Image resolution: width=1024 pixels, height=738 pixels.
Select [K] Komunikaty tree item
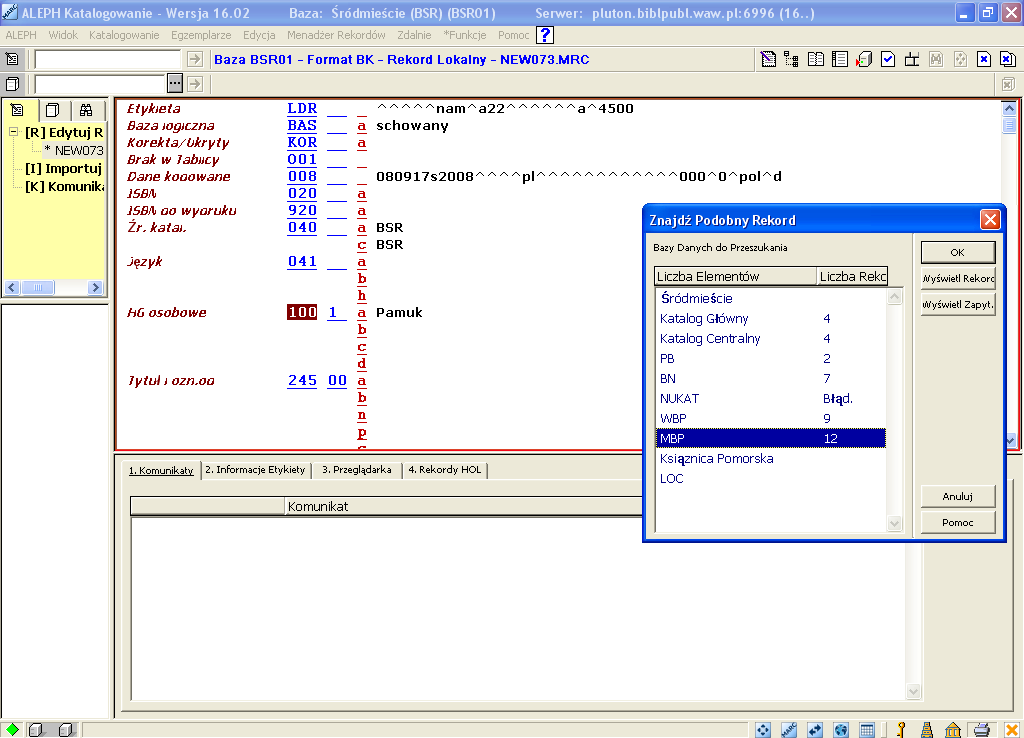click(65, 187)
